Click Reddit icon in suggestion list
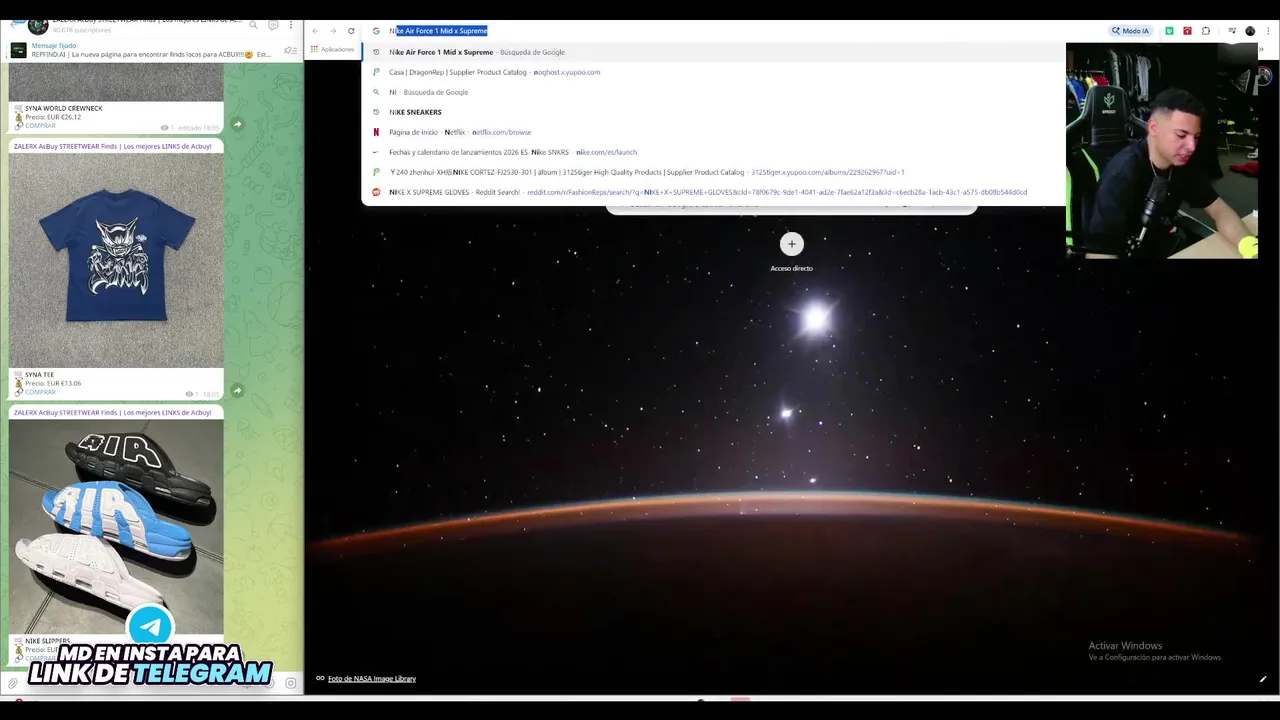 pyautogui.click(x=376, y=192)
